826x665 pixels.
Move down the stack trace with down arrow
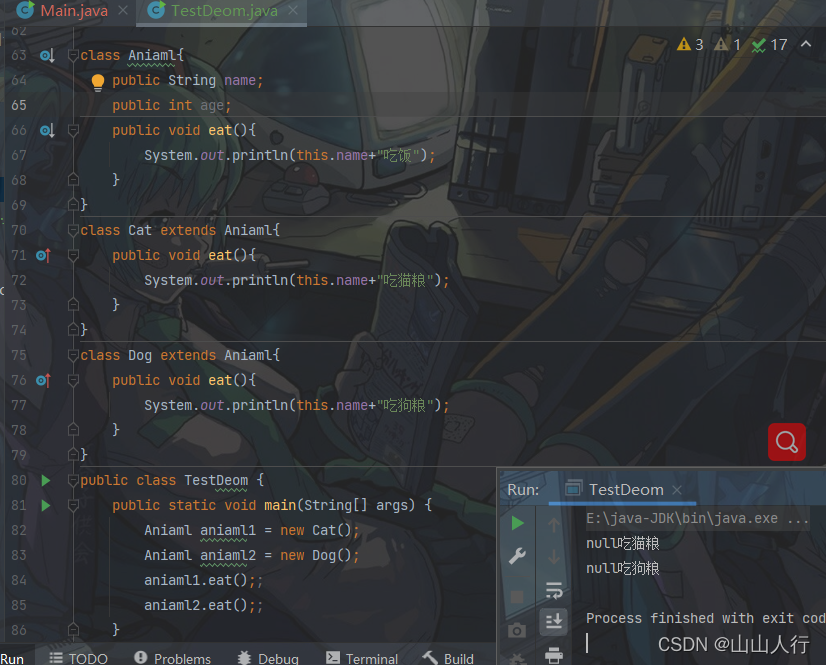[x=554, y=557]
